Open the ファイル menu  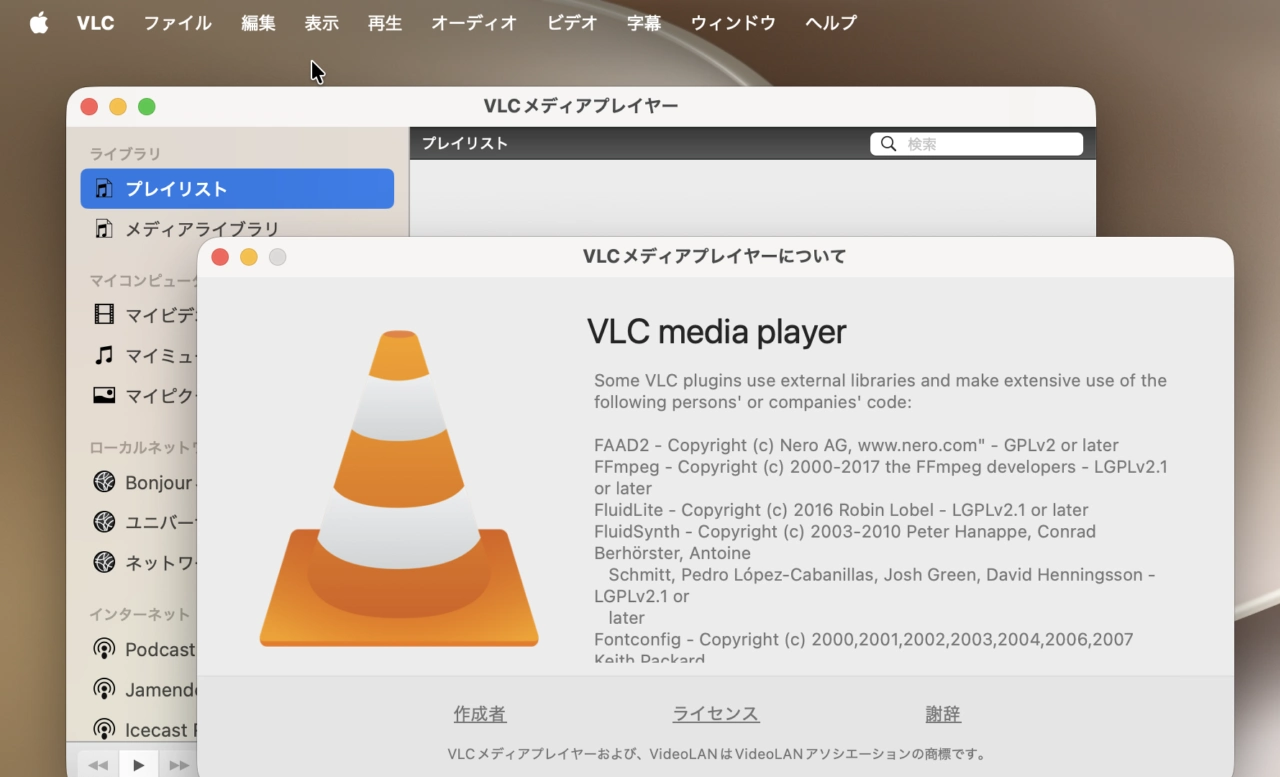pyautogui.click(x=177, y=23)
